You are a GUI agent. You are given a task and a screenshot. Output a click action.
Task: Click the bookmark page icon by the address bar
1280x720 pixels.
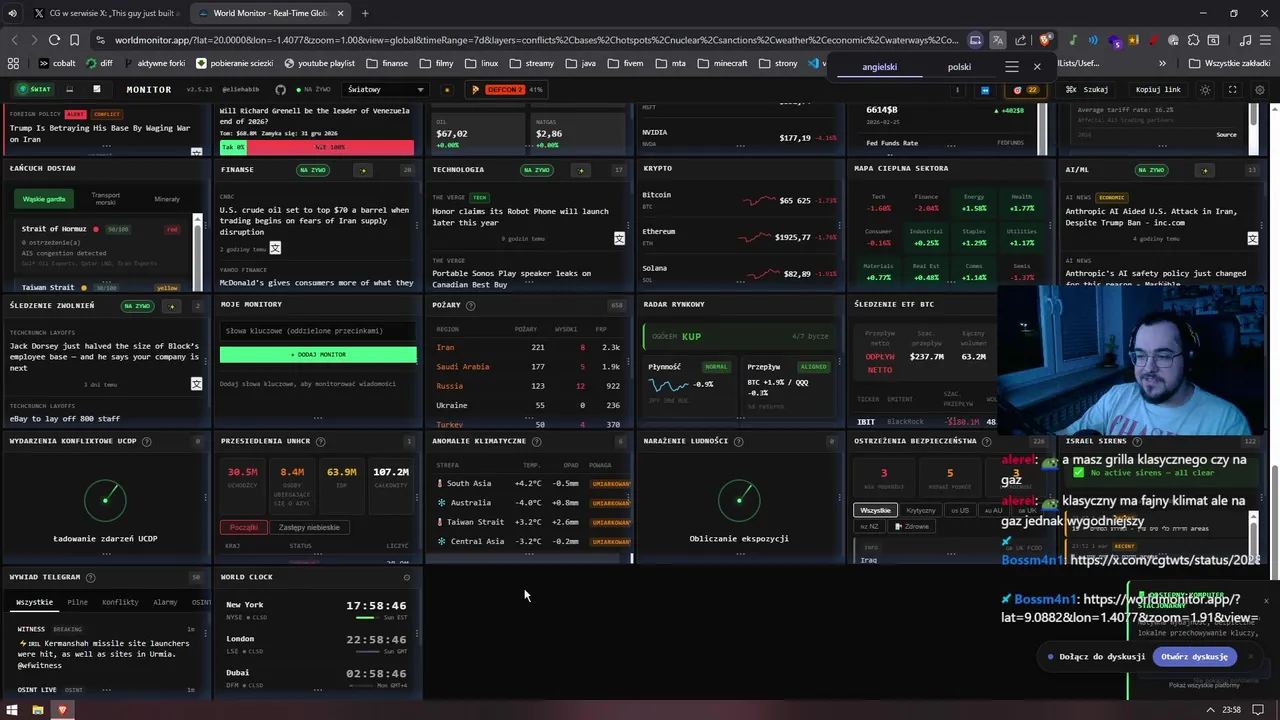[76, 40]
